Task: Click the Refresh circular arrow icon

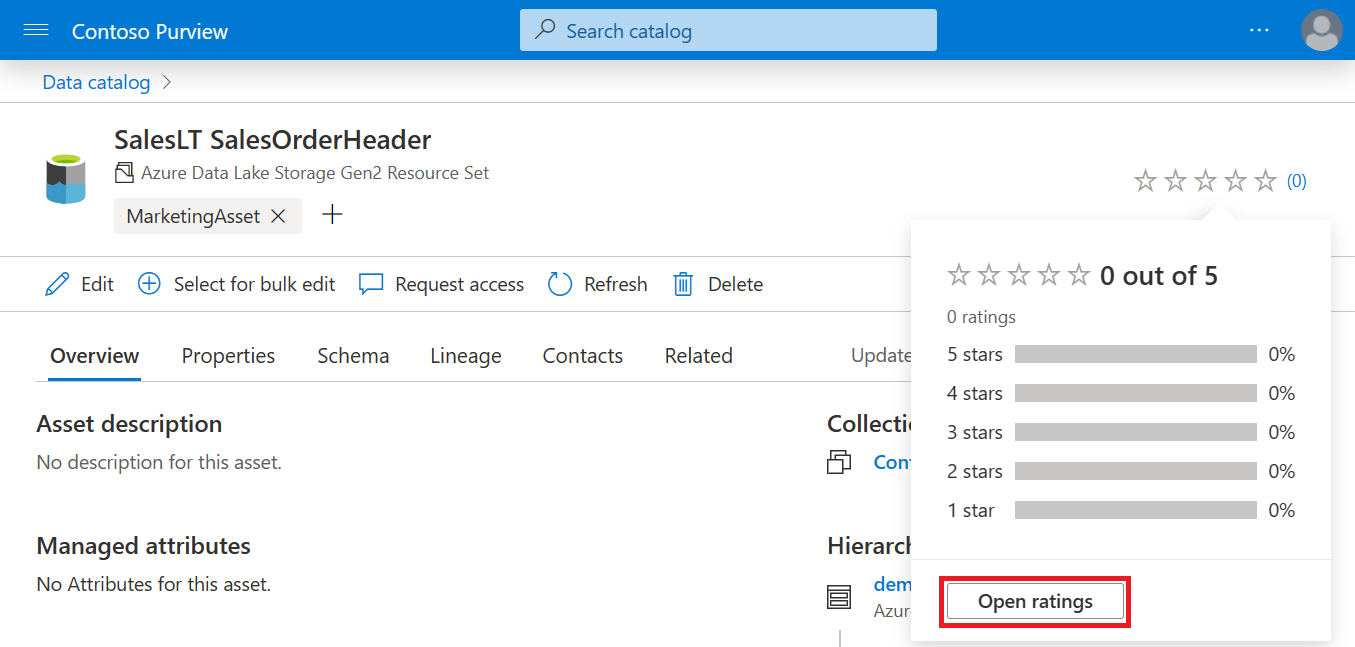Action: pyautogui.click(x=559, y=284)
